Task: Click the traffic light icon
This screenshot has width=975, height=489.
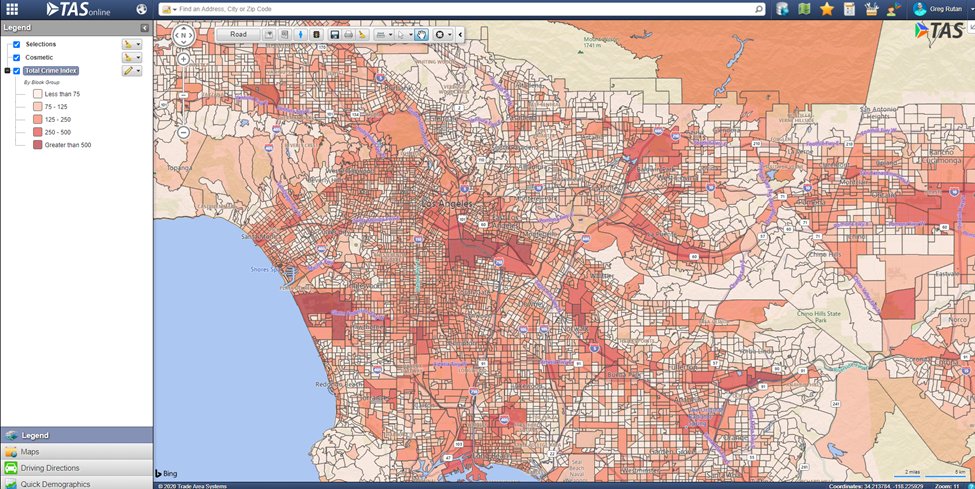Action: [x=316, y=35]
